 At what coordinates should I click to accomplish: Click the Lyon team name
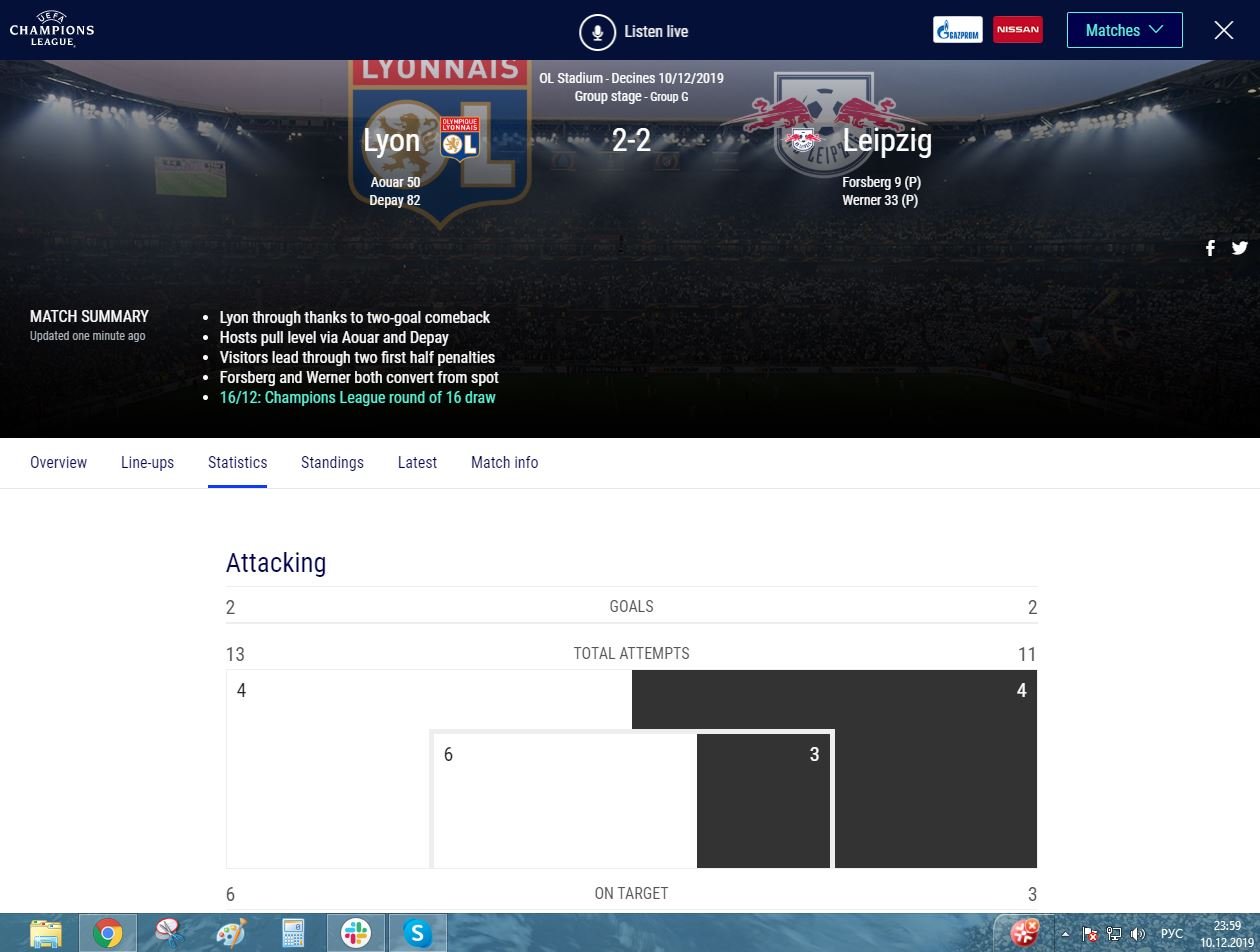click(391, 141)
